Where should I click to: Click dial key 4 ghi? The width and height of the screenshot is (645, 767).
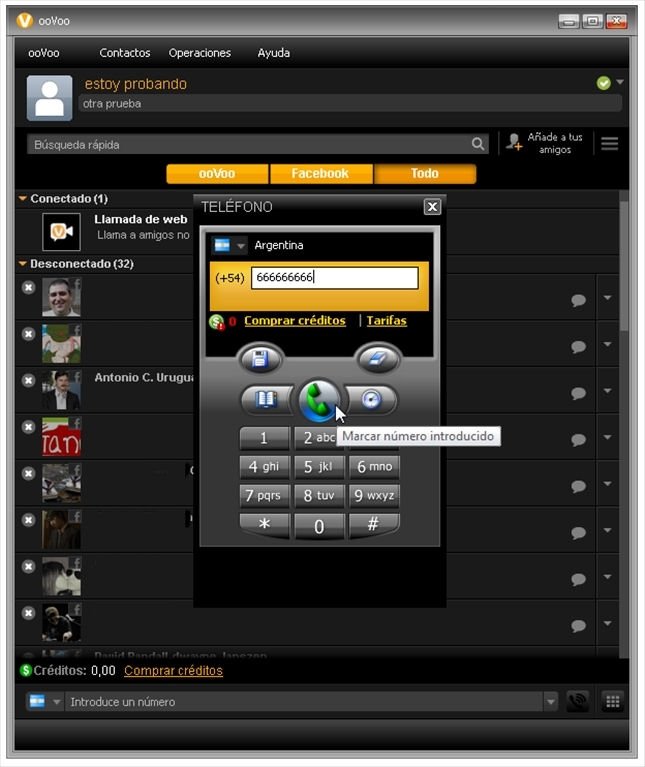click(264, 466)
